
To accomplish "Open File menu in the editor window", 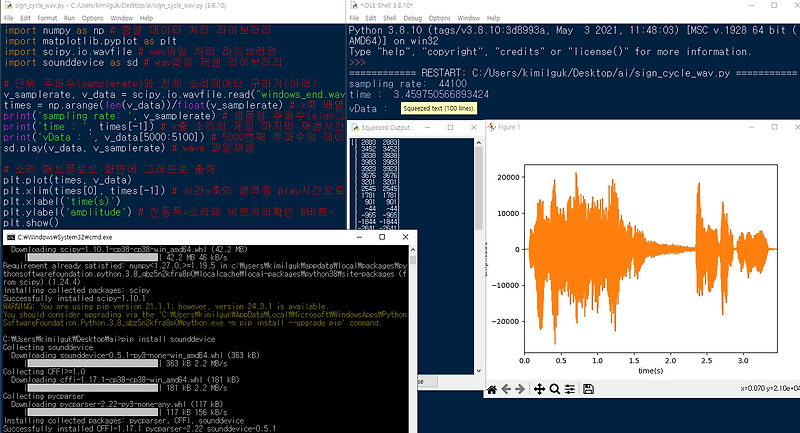I will 9,18.
